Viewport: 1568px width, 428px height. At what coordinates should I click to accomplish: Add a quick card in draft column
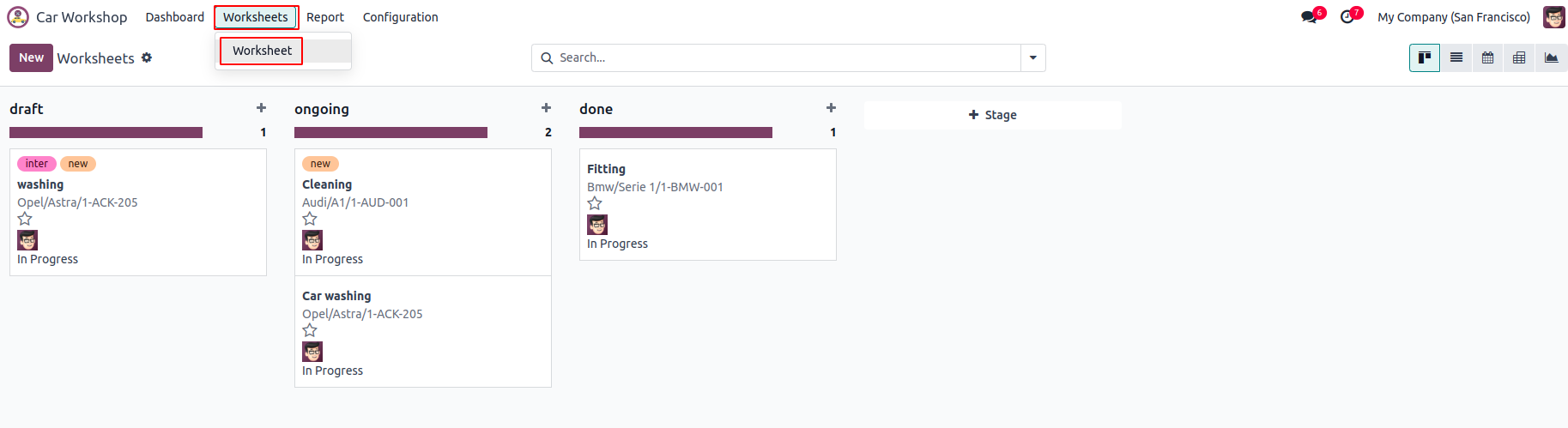(x=261, y=108)
